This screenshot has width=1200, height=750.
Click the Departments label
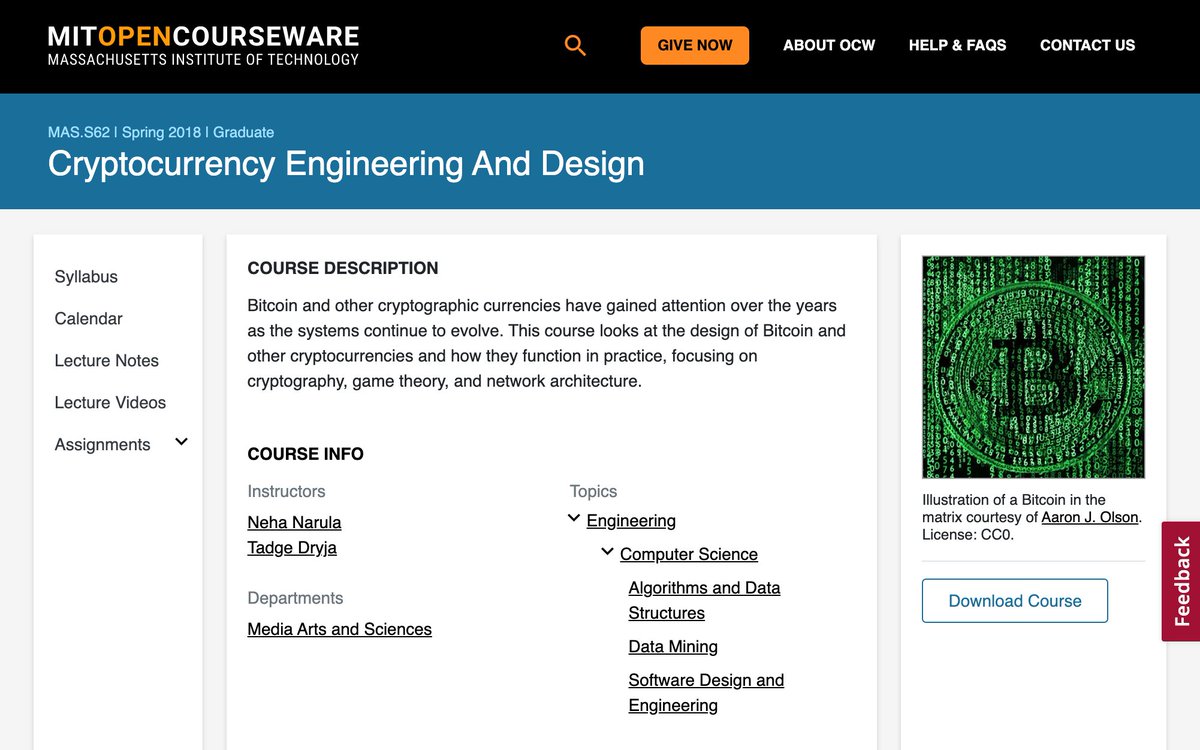[x=295, y=598]
